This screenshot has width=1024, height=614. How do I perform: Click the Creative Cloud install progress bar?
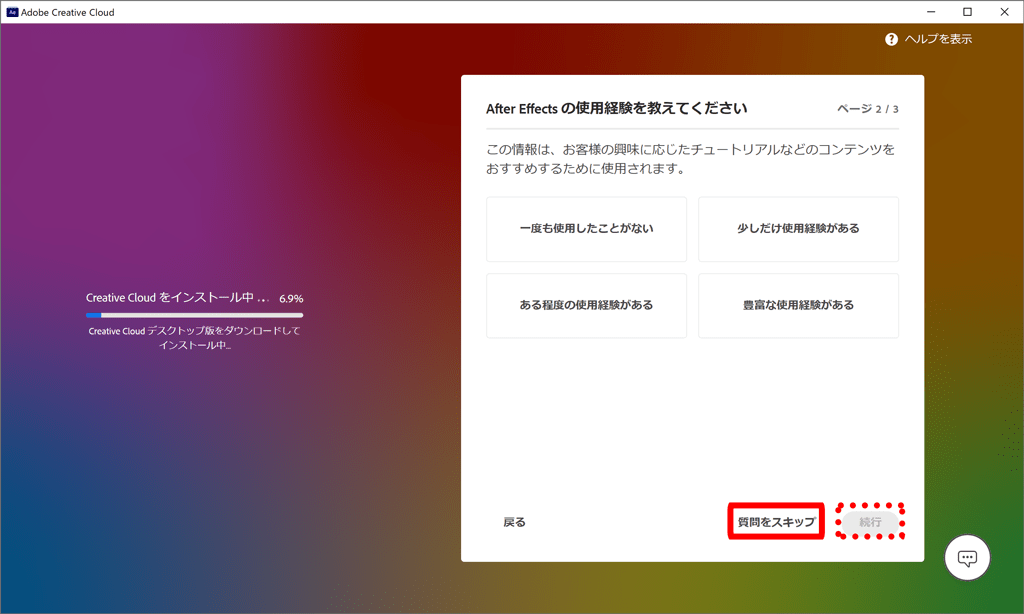coord(194,315)
